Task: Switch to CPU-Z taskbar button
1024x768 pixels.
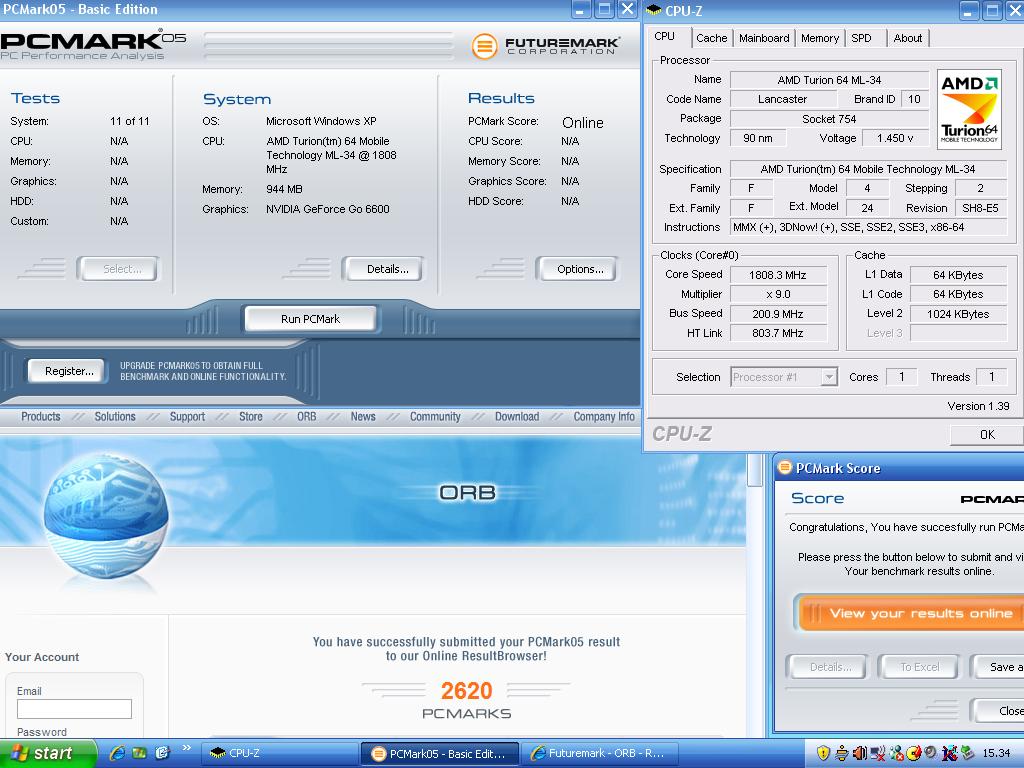Action: [x=280, y=754]
